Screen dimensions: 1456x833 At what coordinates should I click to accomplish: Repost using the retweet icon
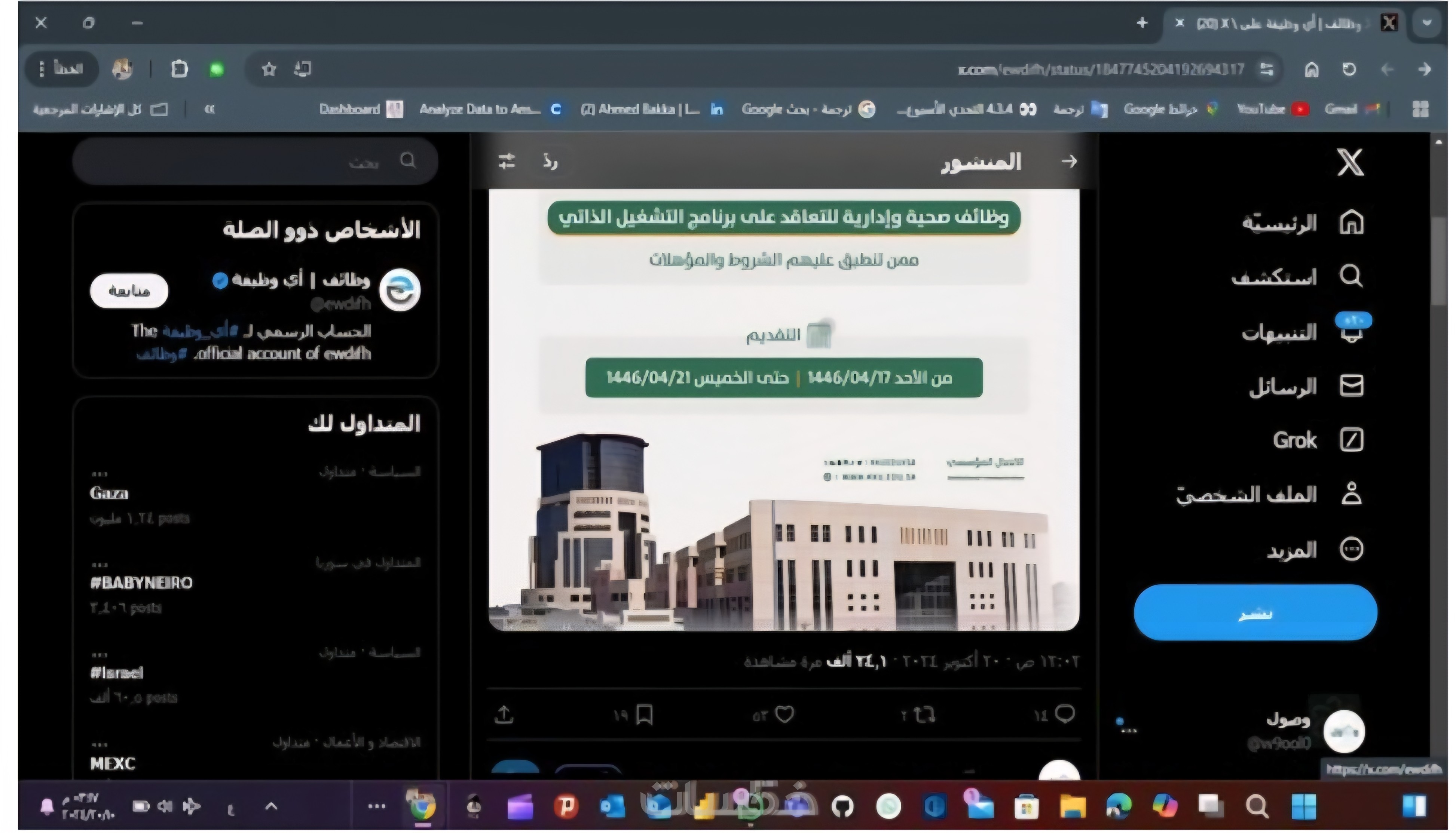pos(924,715)
